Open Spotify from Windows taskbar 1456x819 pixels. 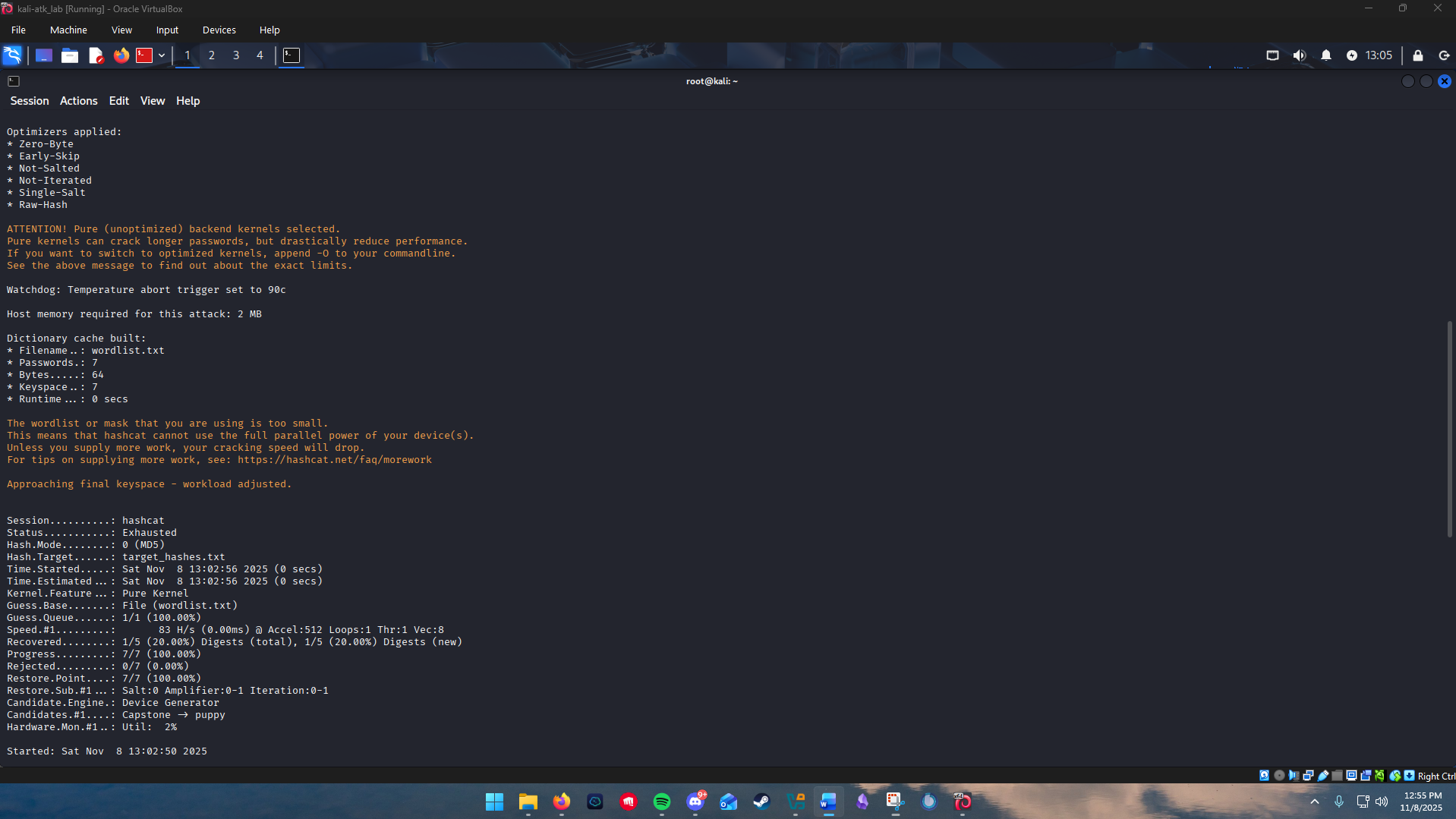click(x=662, y=802)
